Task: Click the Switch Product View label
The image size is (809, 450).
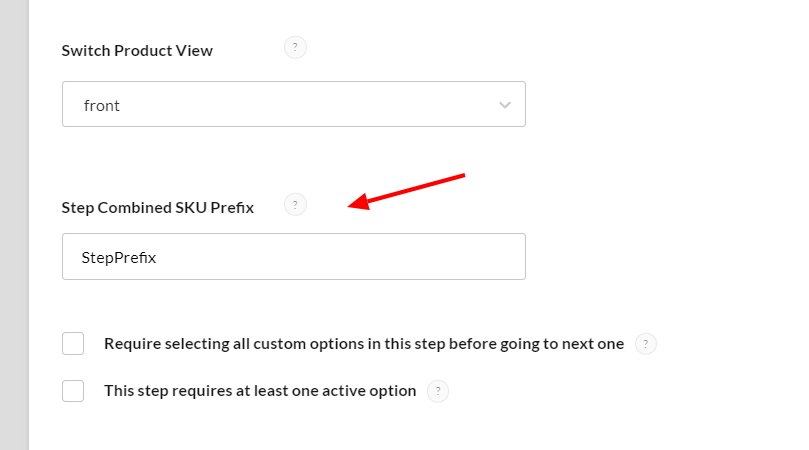Action: [x=137, y=50]
